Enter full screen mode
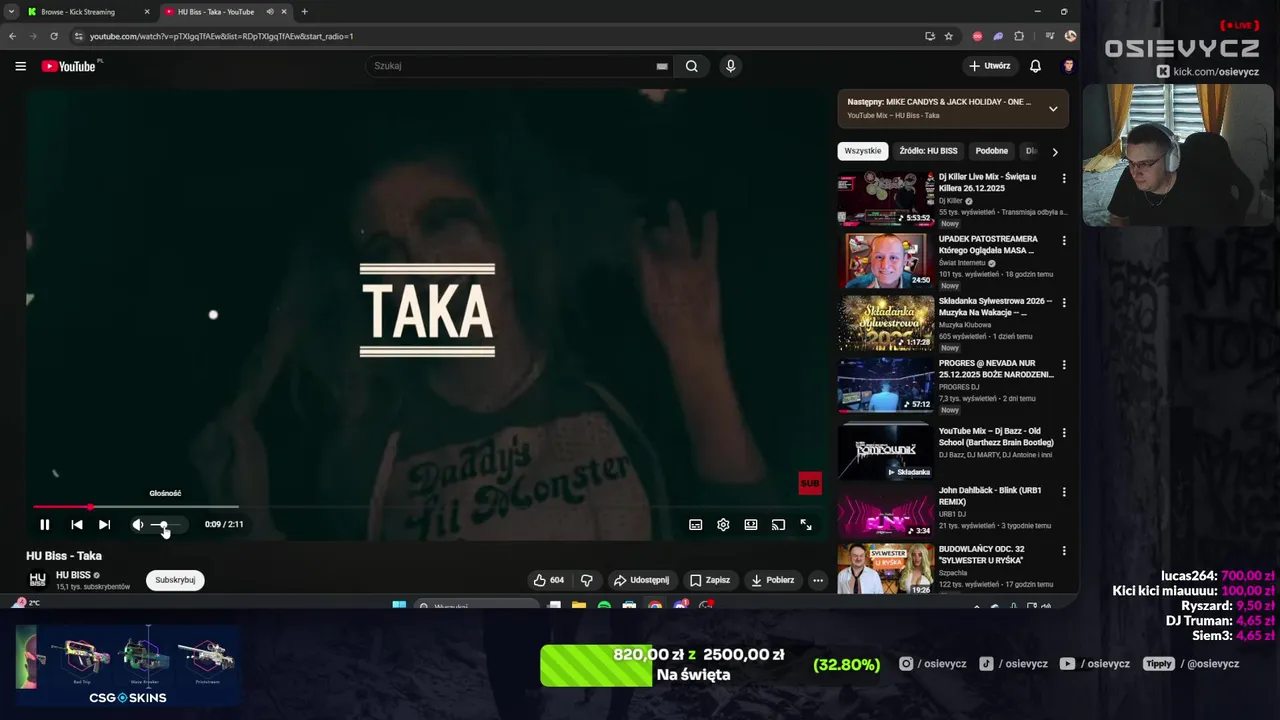This screenshot has height=720, width=1280. 806,524
